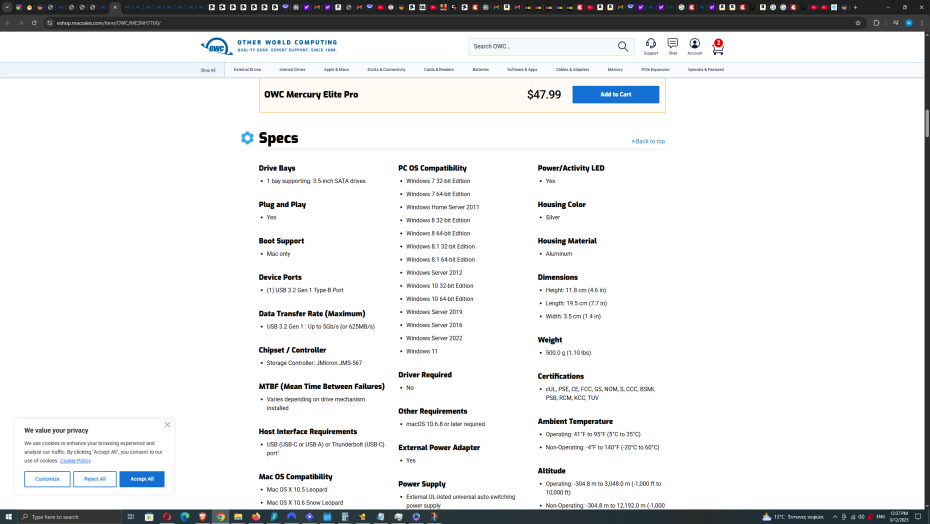The image size is (930, 524).
Task: Click the $47.99 price text
Action: [544, 94]
